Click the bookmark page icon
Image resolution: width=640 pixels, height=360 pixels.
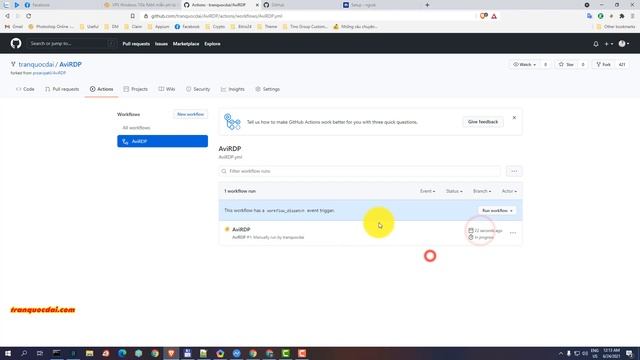pyautogui.click(x=133, y=16)
